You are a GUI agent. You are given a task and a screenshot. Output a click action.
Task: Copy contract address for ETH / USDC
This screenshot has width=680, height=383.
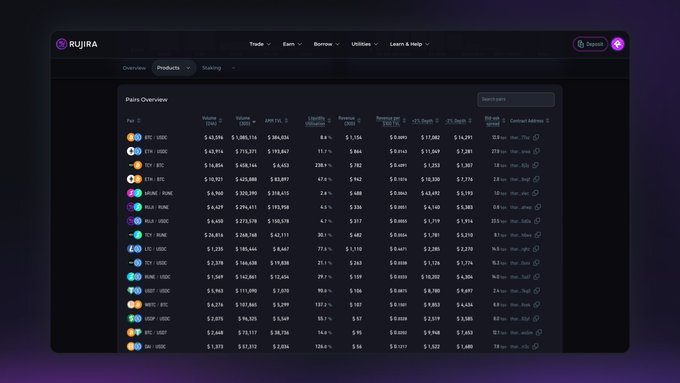(x=536, y=151)
